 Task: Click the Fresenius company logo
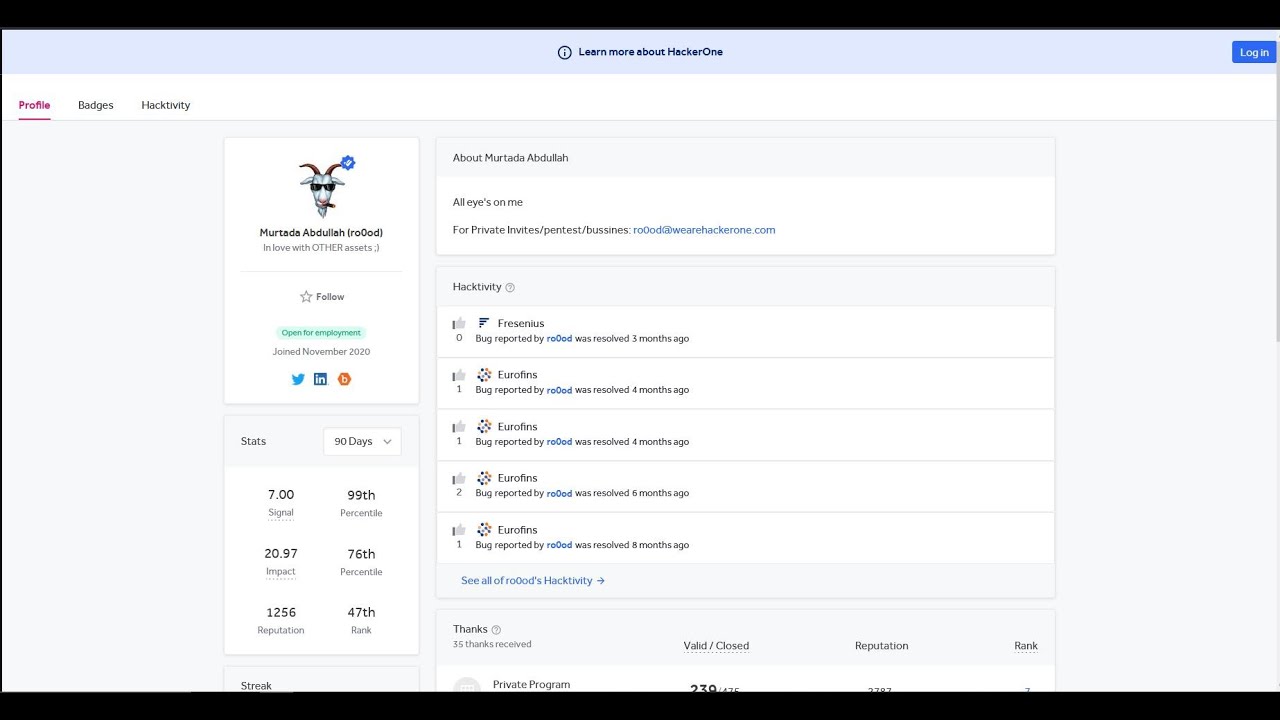click(x=484, y=323)
